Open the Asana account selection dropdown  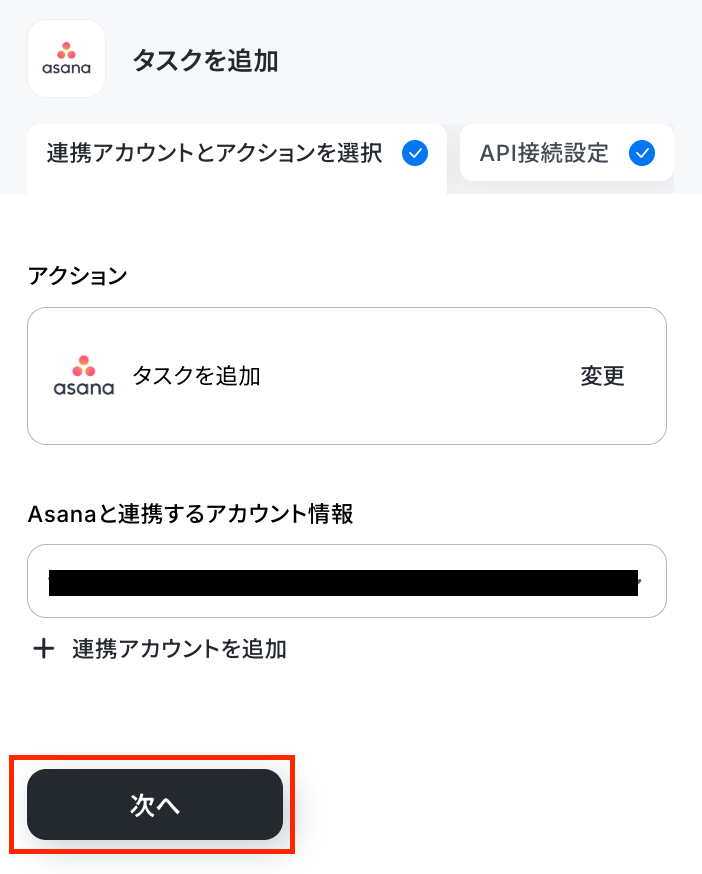(x=347, y=581)
